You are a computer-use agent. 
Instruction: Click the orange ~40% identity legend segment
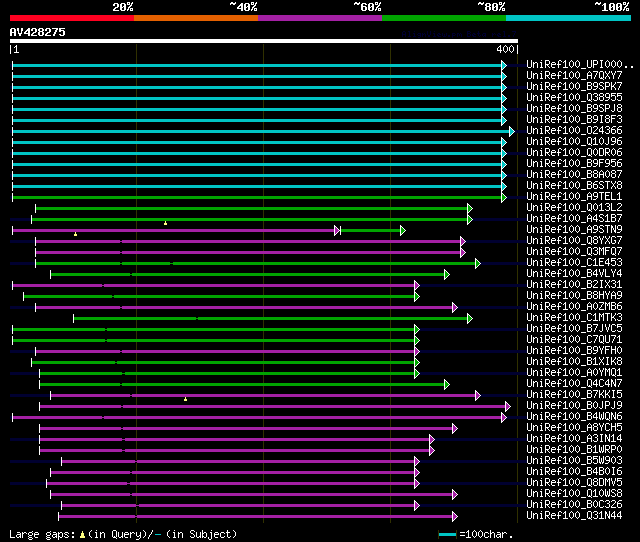(x=196, y=18)
